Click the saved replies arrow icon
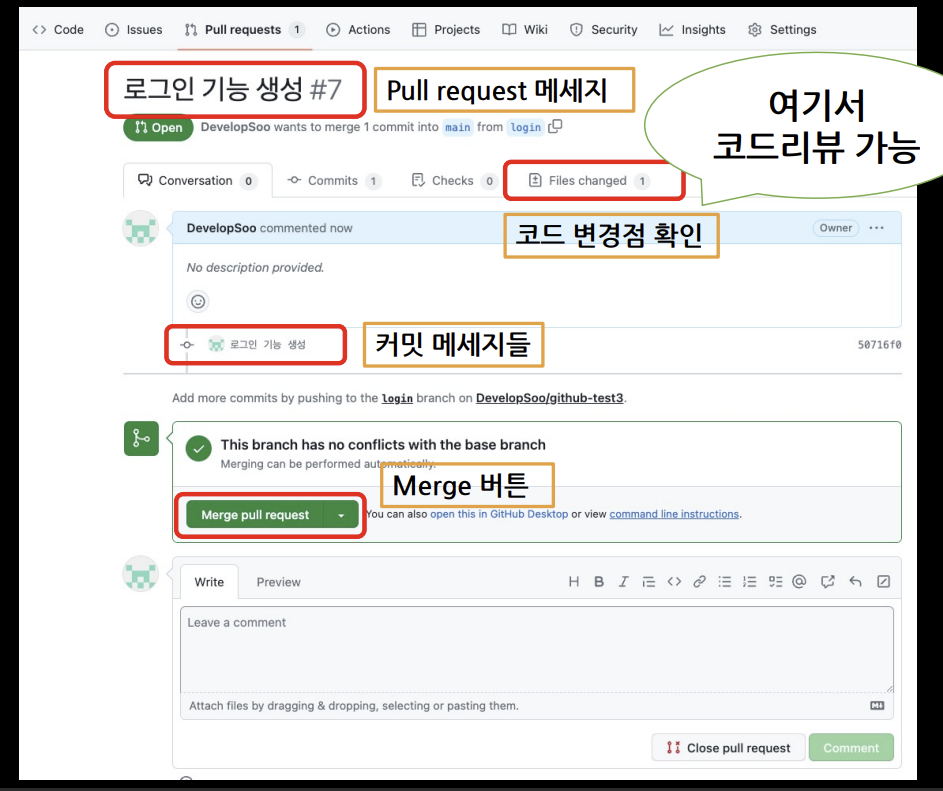The image size is (943, 791). pos(855,582)
